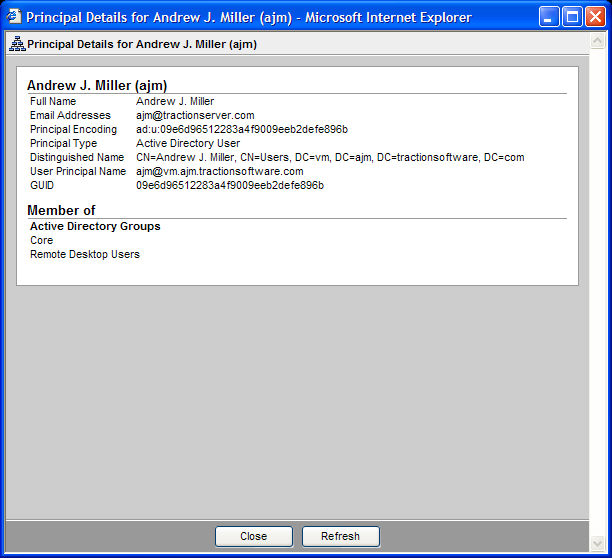Viewport: 612px width, 558px height.
Task: Click the scrollbar down arrow
Action: (x=597, y=544)
